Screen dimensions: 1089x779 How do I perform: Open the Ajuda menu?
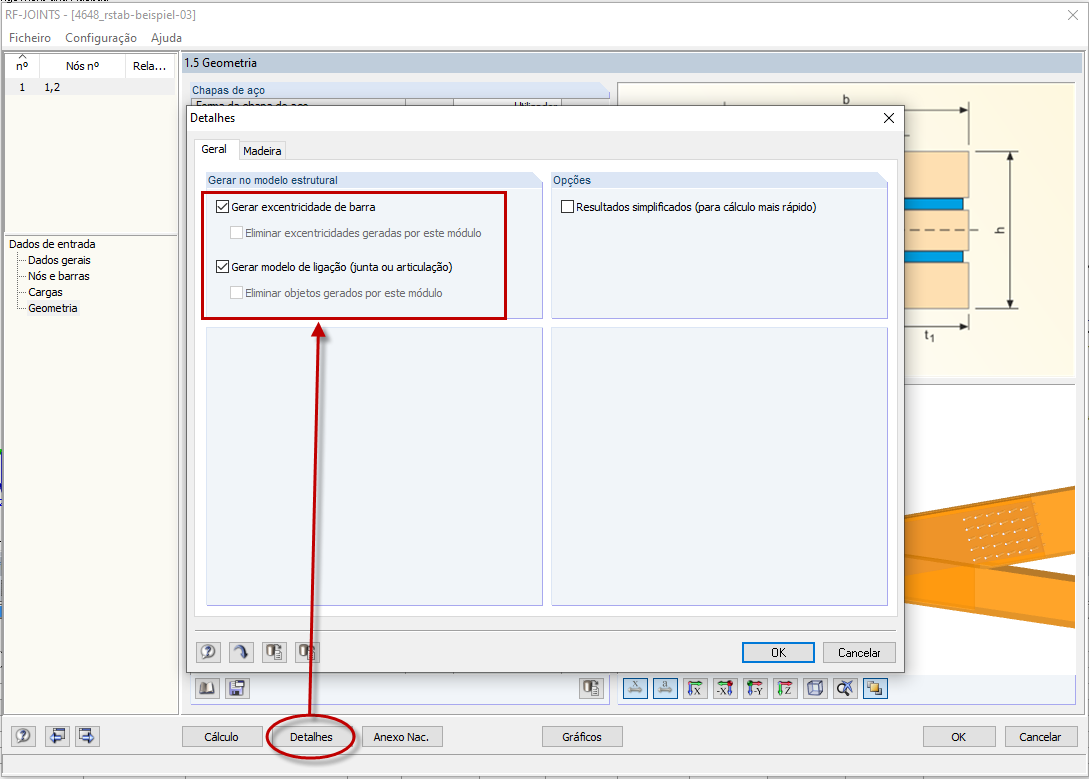(x=166, y=38)
